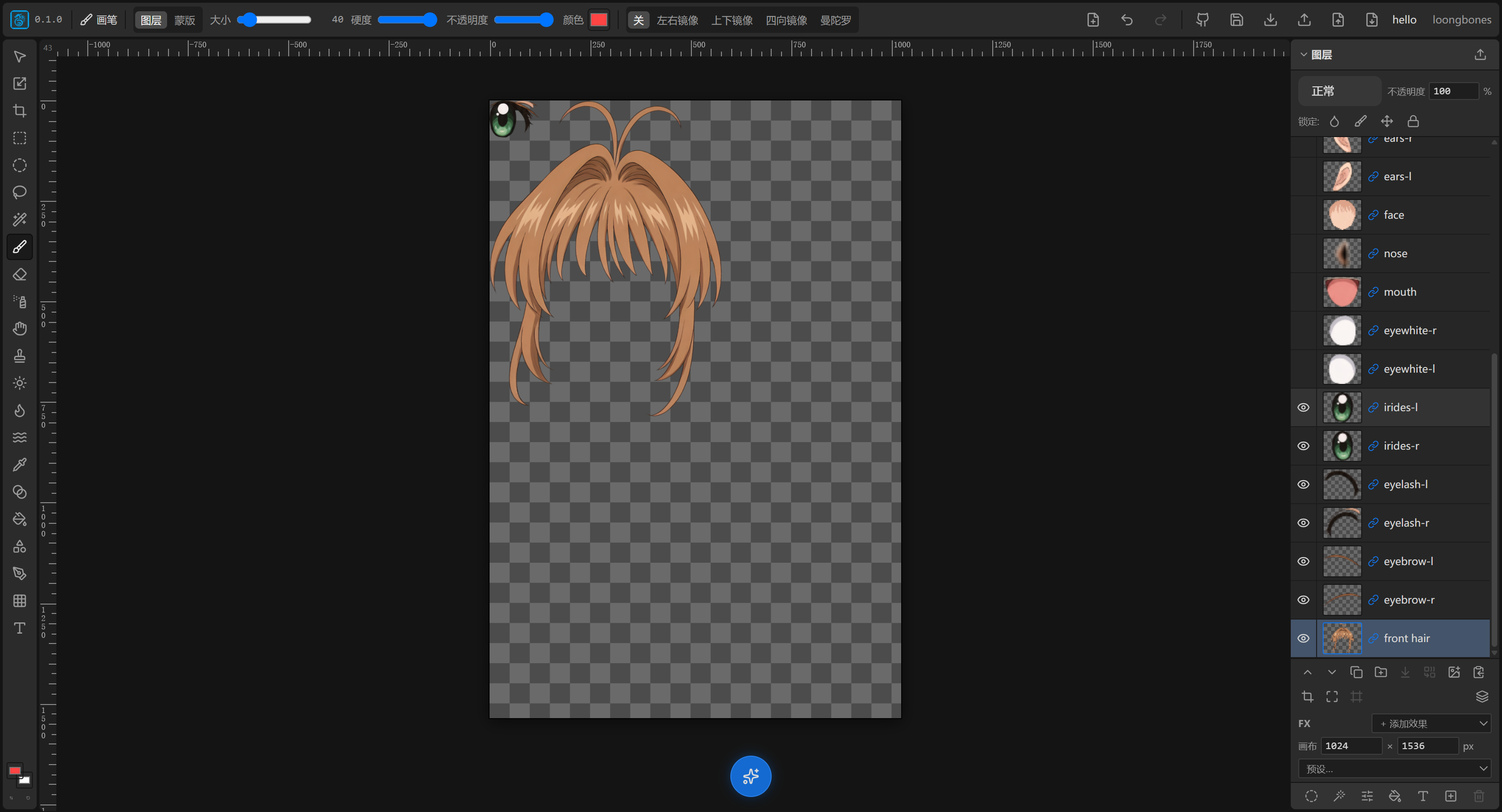Activate the Lasso tool
1502x812 pixels.
(x=19, y=192)
